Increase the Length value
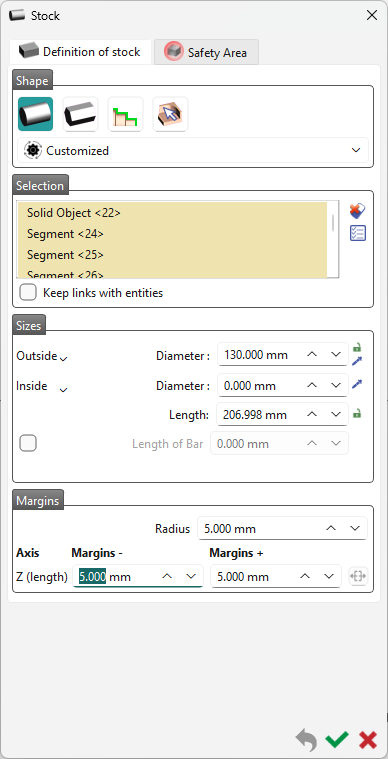This screenshot has height=759, width=388. tap(312, 414)
